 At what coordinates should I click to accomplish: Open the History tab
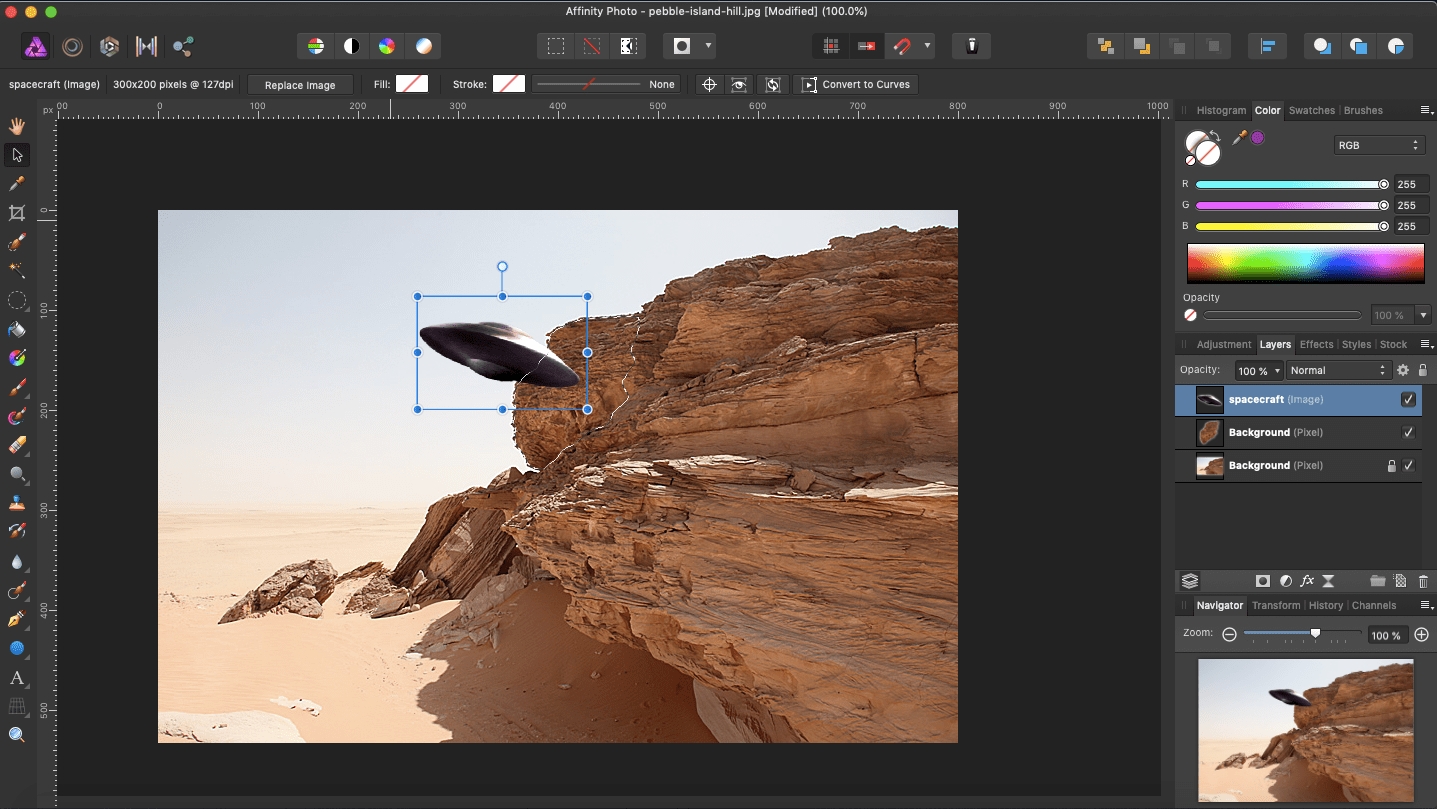click(1325, 605)
